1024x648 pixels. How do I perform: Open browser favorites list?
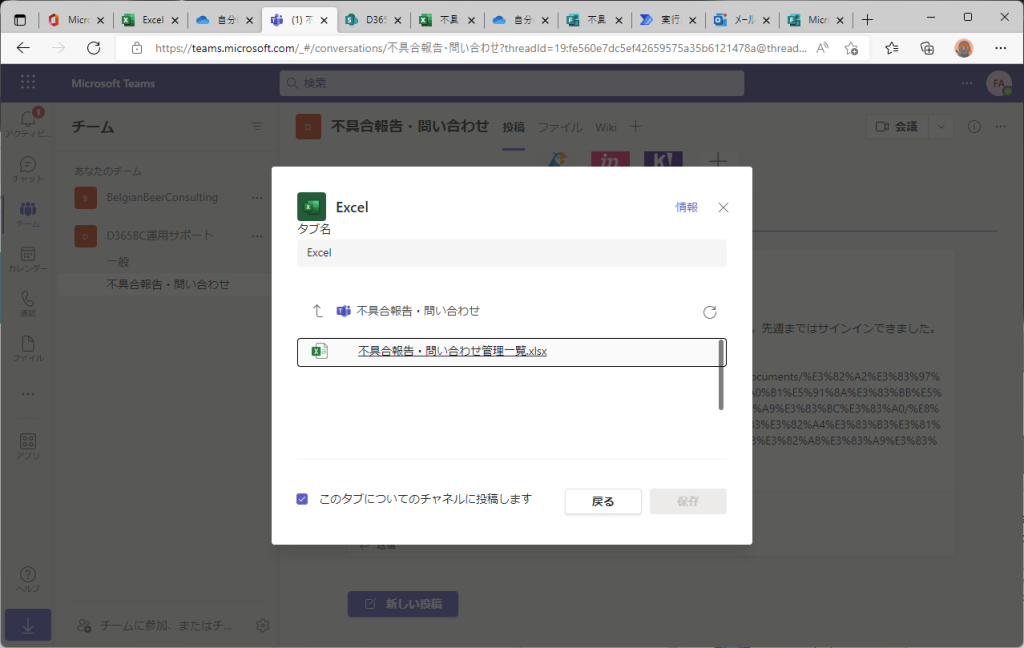[x=891, y=48]
